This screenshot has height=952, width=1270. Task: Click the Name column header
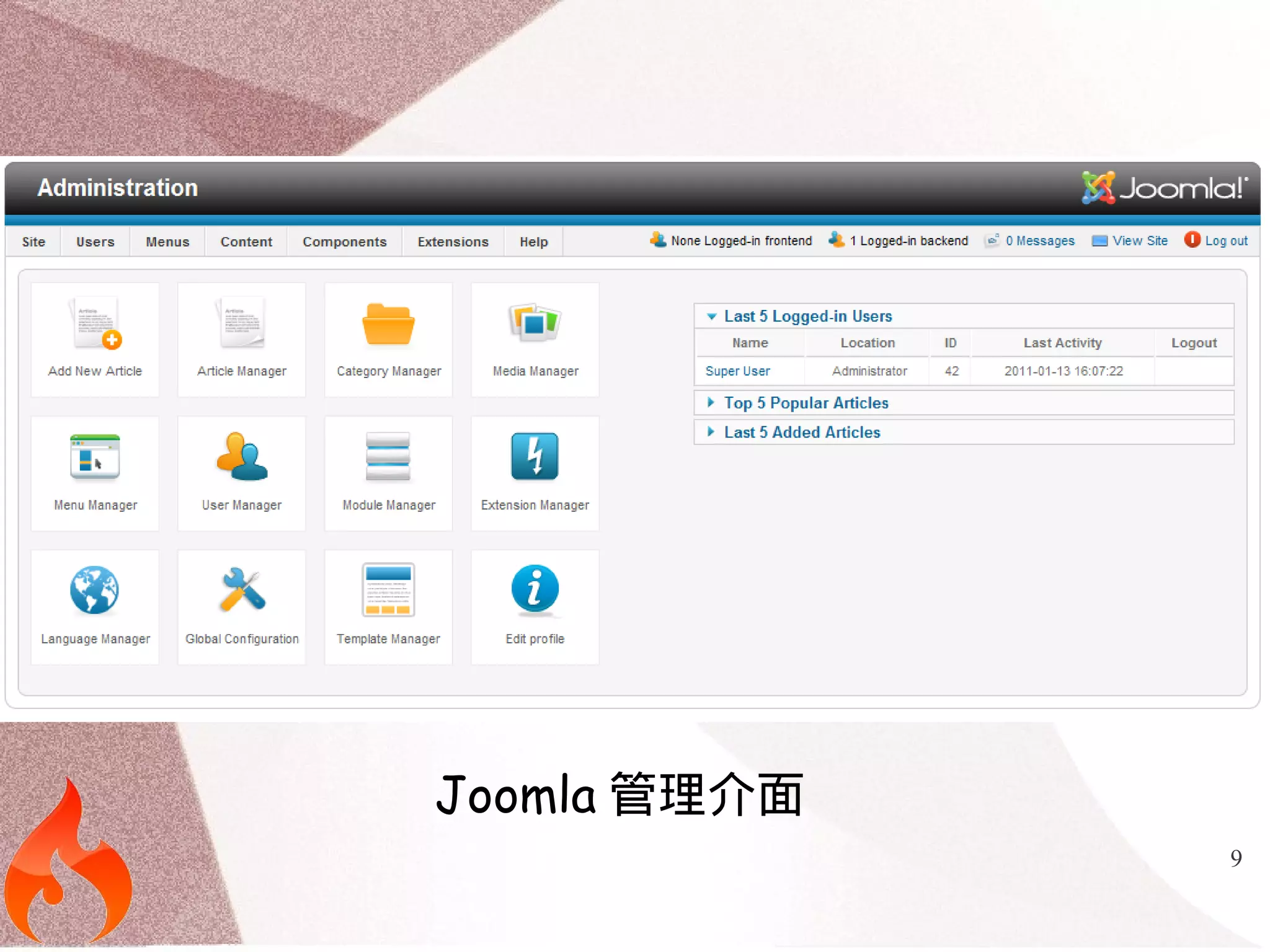click(x=750, y=343)
